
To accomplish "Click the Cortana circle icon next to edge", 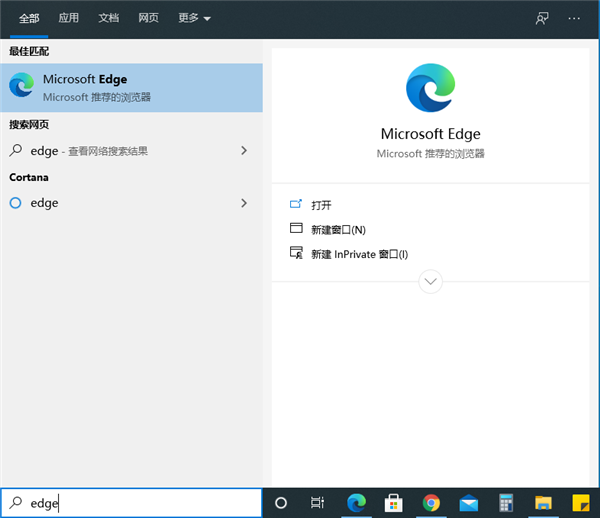I will click(x=15, y=203).
